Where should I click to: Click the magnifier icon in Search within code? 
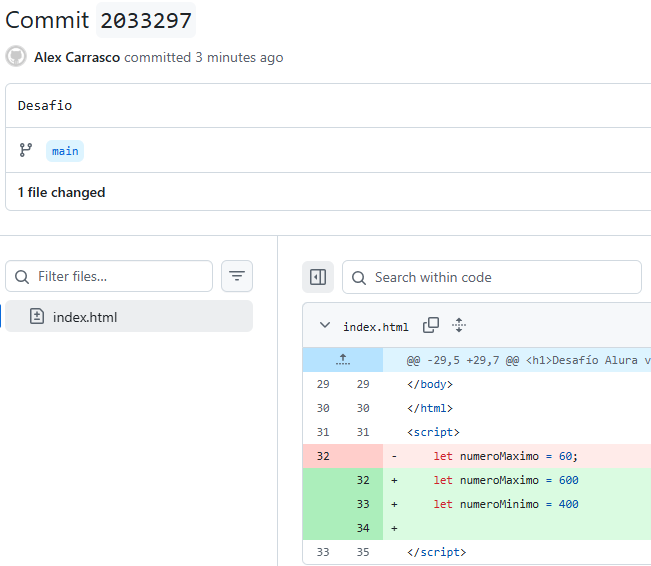coord(359,277)
